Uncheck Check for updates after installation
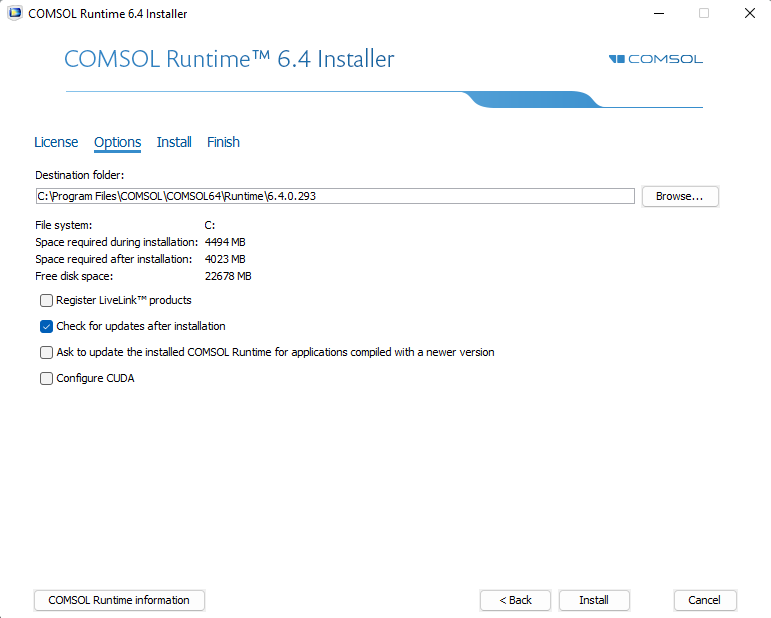Screen dimensions: 771x618 tap(46, 326)
